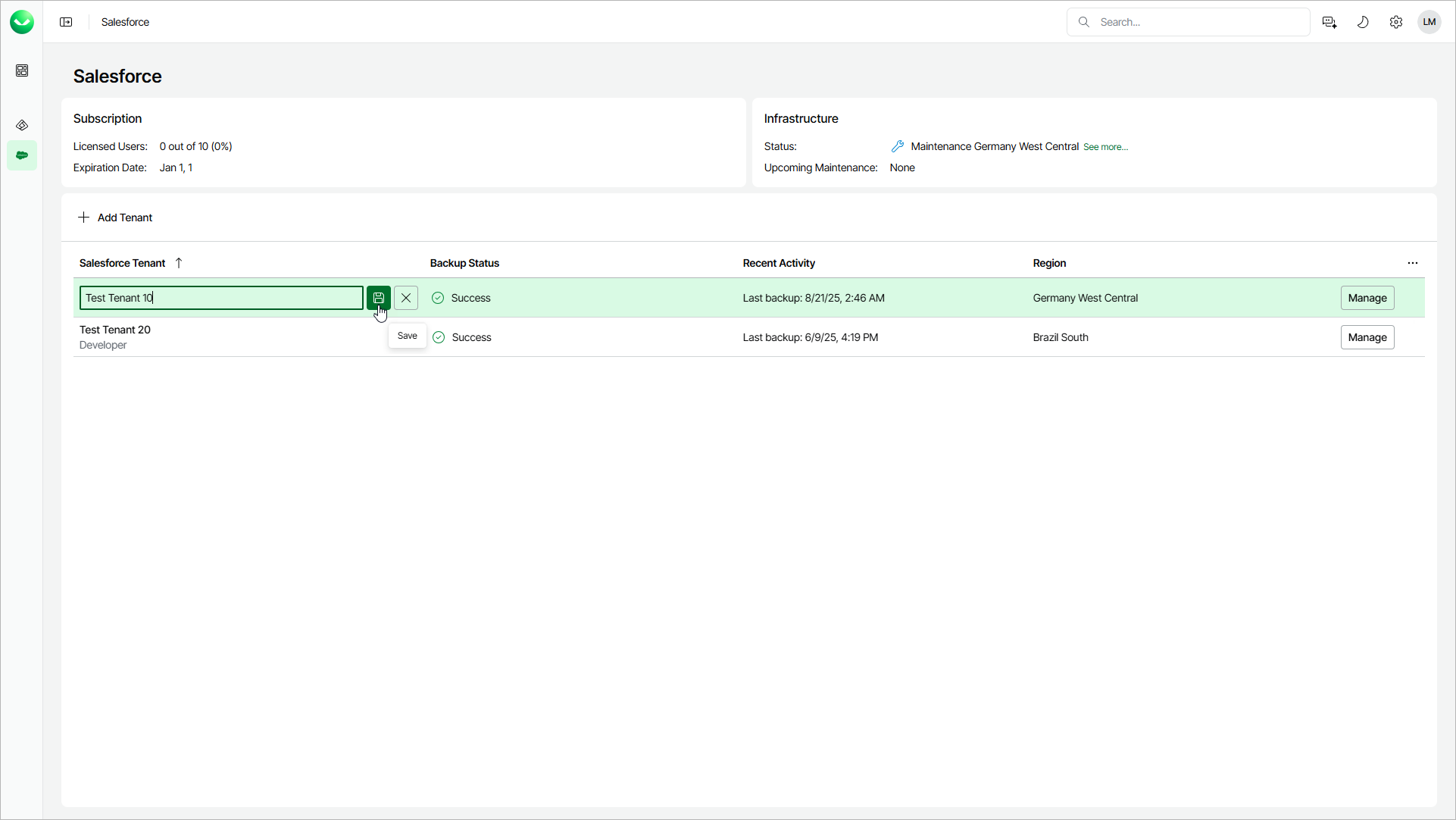The height and width of the screenshot is (820, 1456).
Task: Open the Dashboard sidebar icon
Action: [x=22, y=70]
